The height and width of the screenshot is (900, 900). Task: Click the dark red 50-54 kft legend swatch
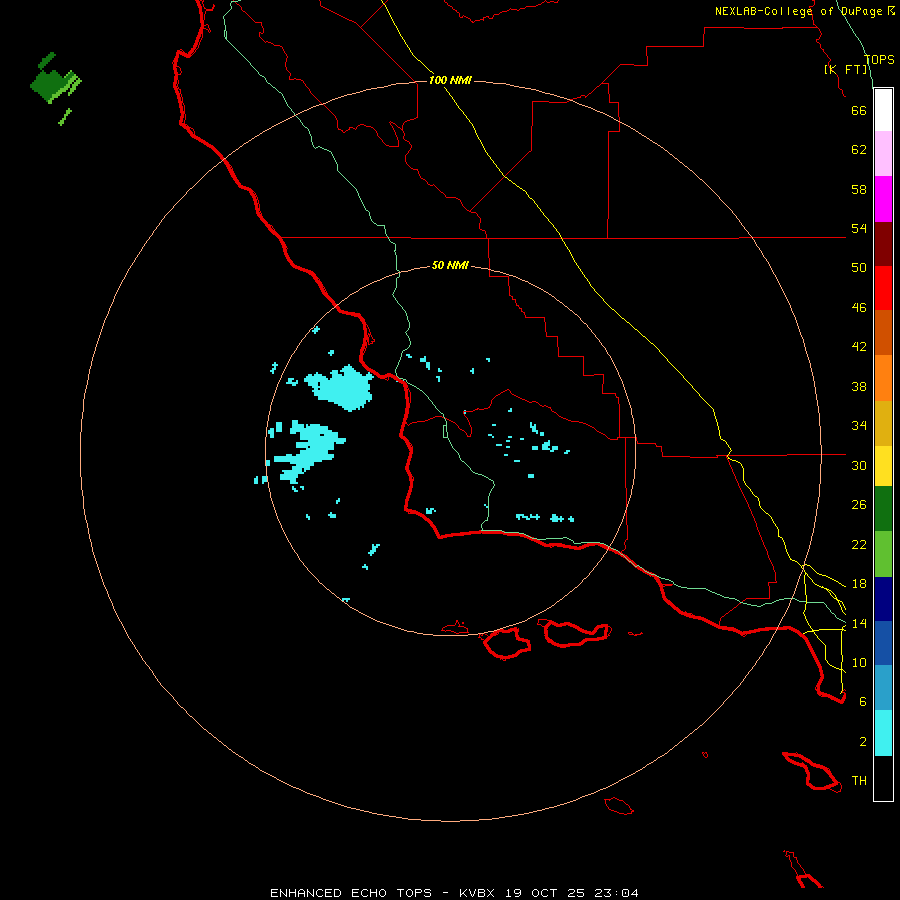[x=883, y=244]
